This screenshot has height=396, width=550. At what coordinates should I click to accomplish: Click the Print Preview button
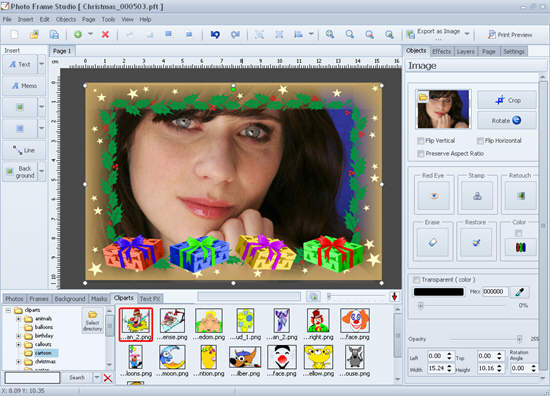pos(510,34)
